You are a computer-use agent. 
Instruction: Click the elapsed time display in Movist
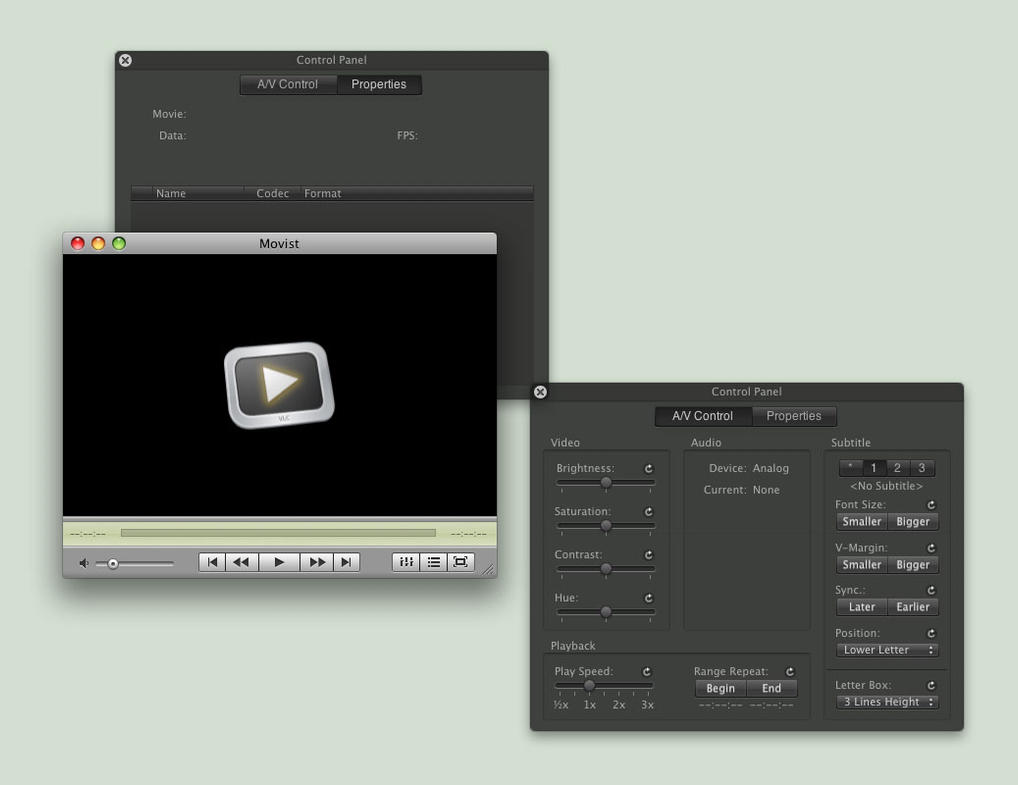[x=88, y=534]
